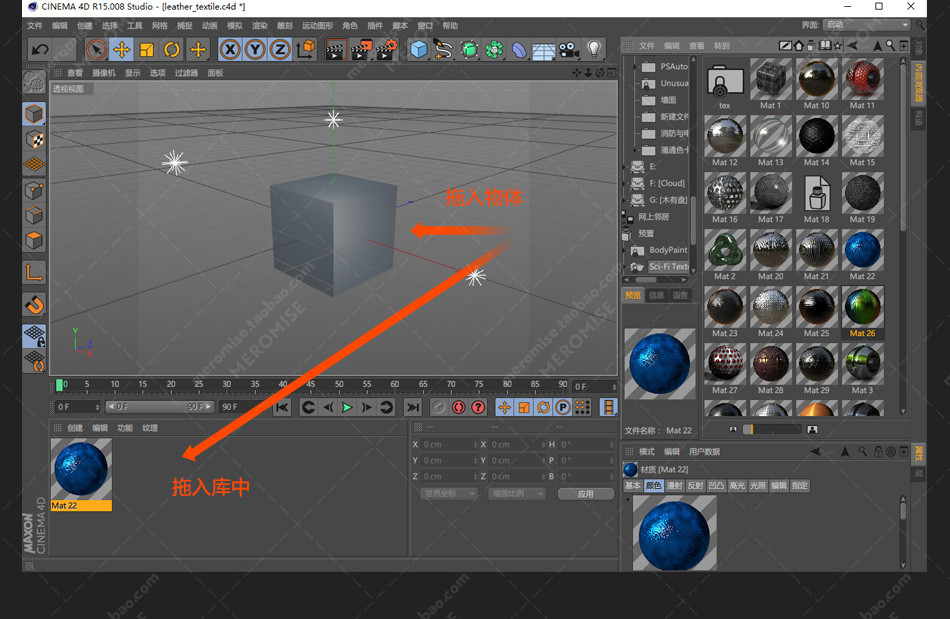Viewport: 950px width, 619px height.
Task: Toggle the Z axis lock
Action: [280, 50]
